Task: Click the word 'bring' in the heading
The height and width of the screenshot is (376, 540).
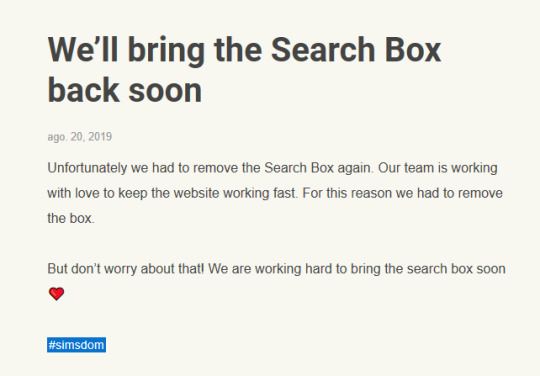Action: pos(166,51)
